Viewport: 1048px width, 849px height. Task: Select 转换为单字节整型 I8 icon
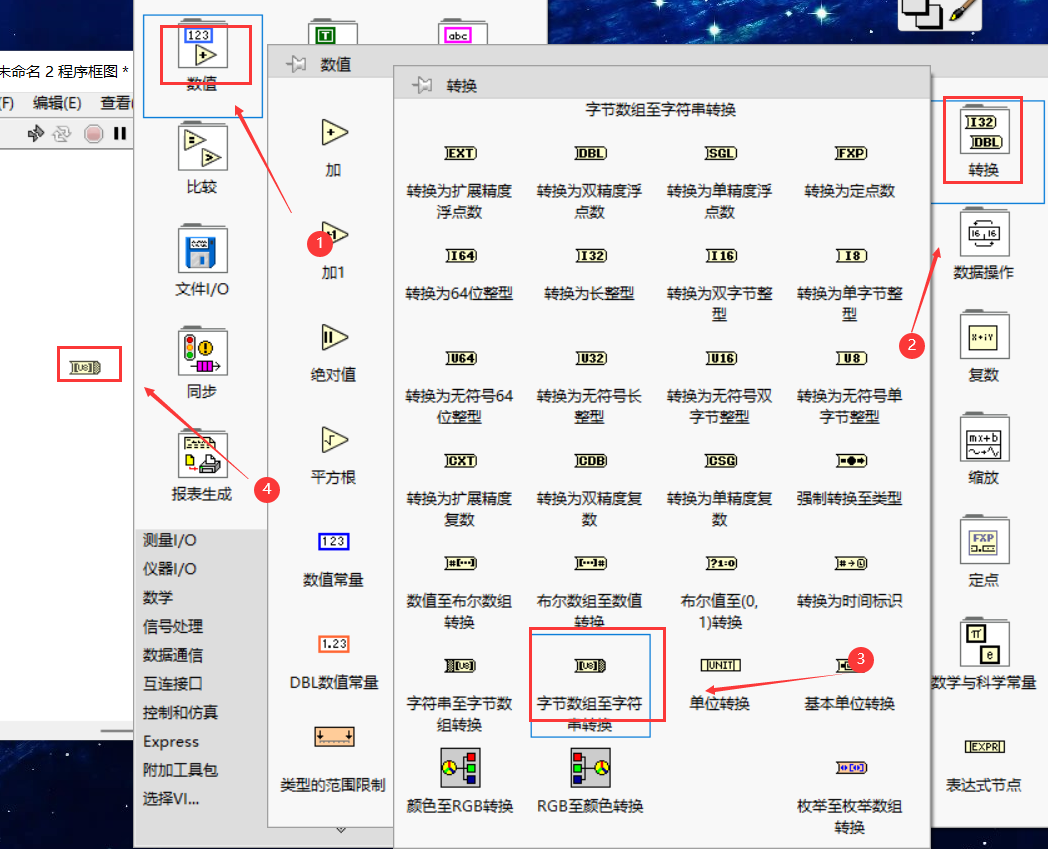(851, 255)
